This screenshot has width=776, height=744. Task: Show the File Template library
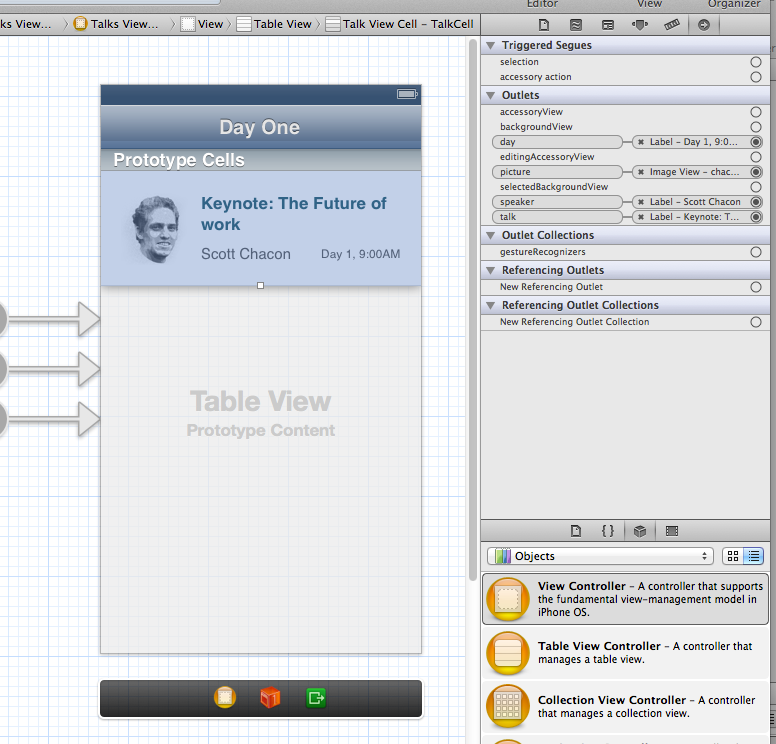(x=576, y=531)
